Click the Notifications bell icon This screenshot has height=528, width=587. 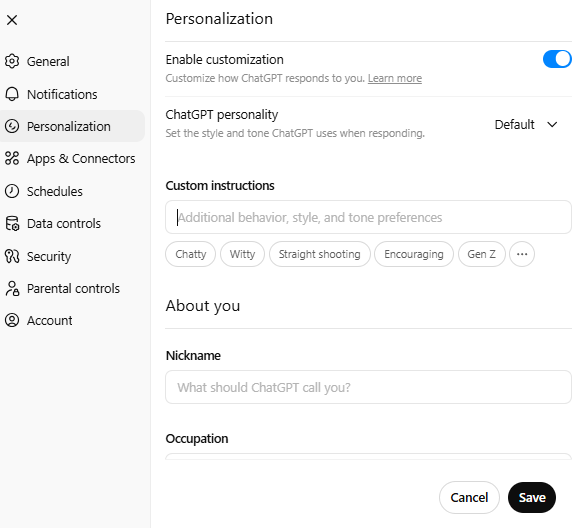12,94
